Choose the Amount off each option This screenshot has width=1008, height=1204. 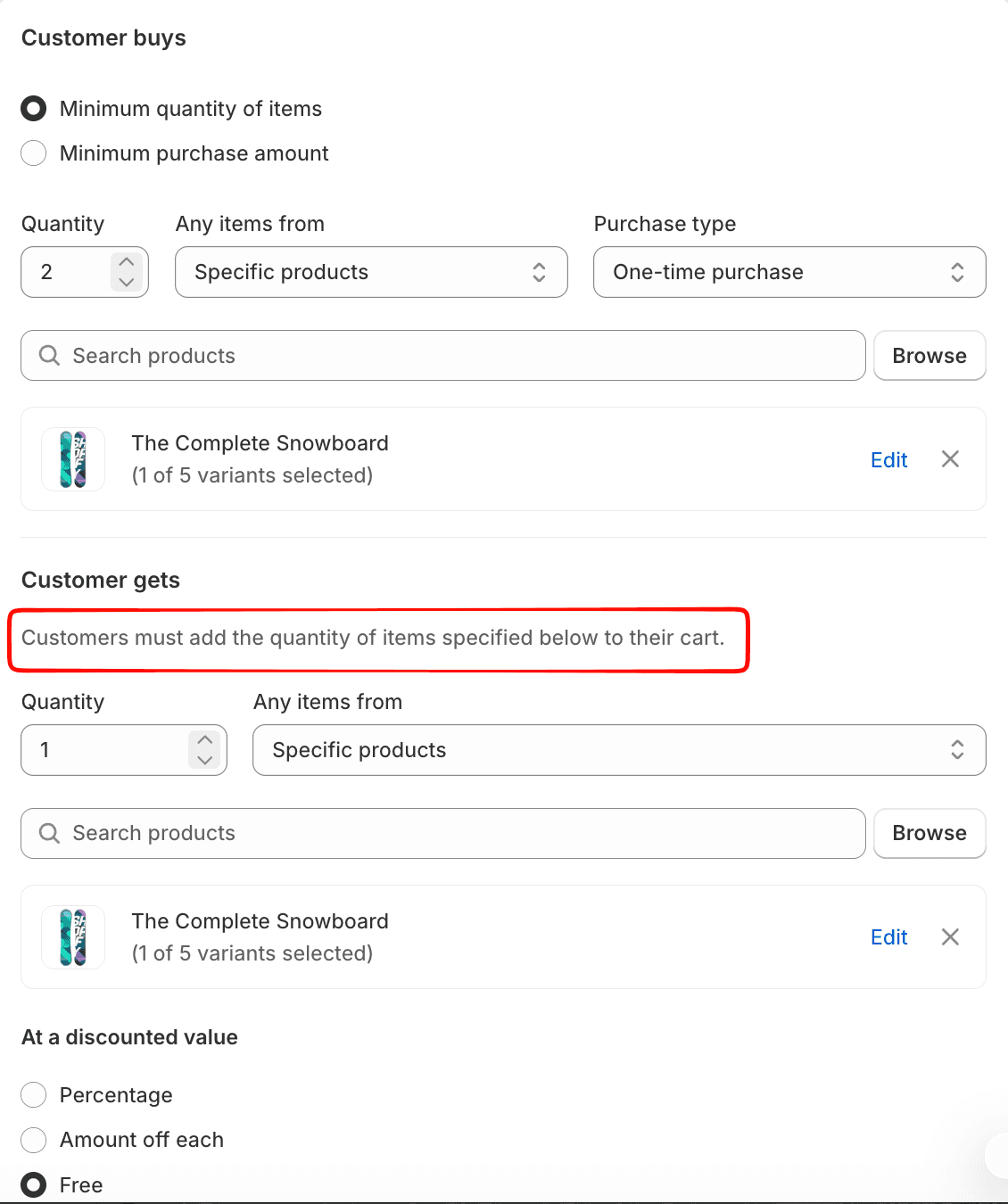34,1140
